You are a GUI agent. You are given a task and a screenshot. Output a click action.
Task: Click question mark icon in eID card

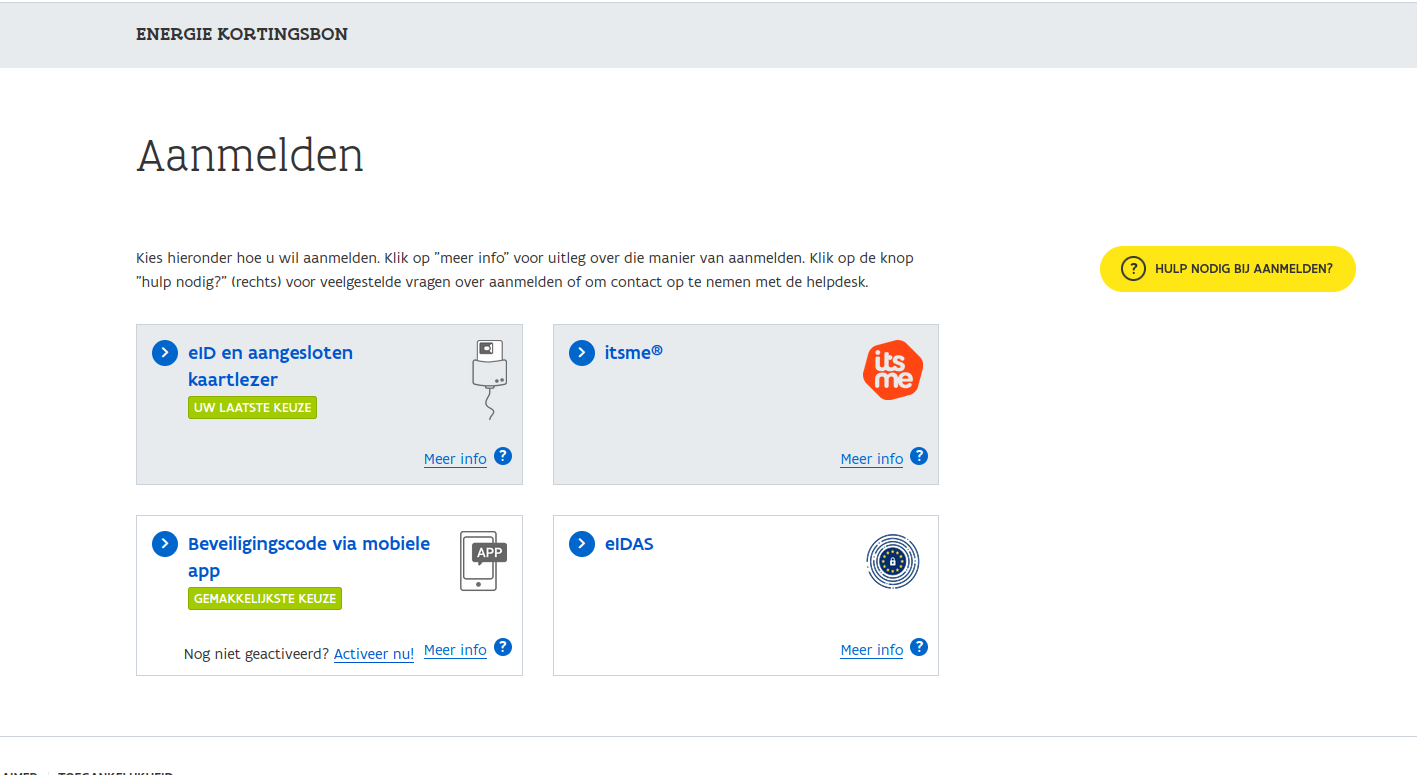pos(503,456)
